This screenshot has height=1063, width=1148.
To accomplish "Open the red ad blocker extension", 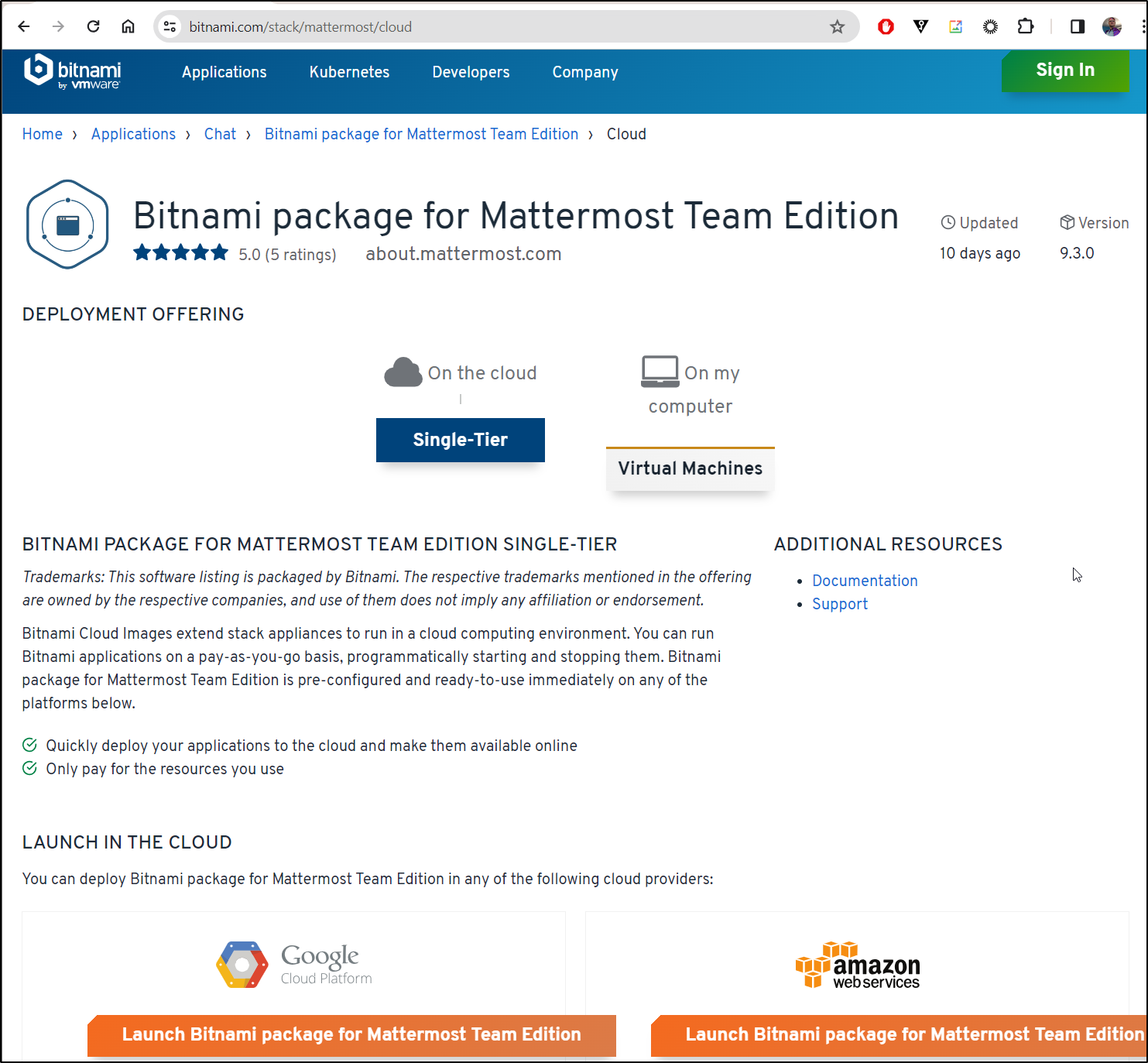I will (x=886, y=27).
